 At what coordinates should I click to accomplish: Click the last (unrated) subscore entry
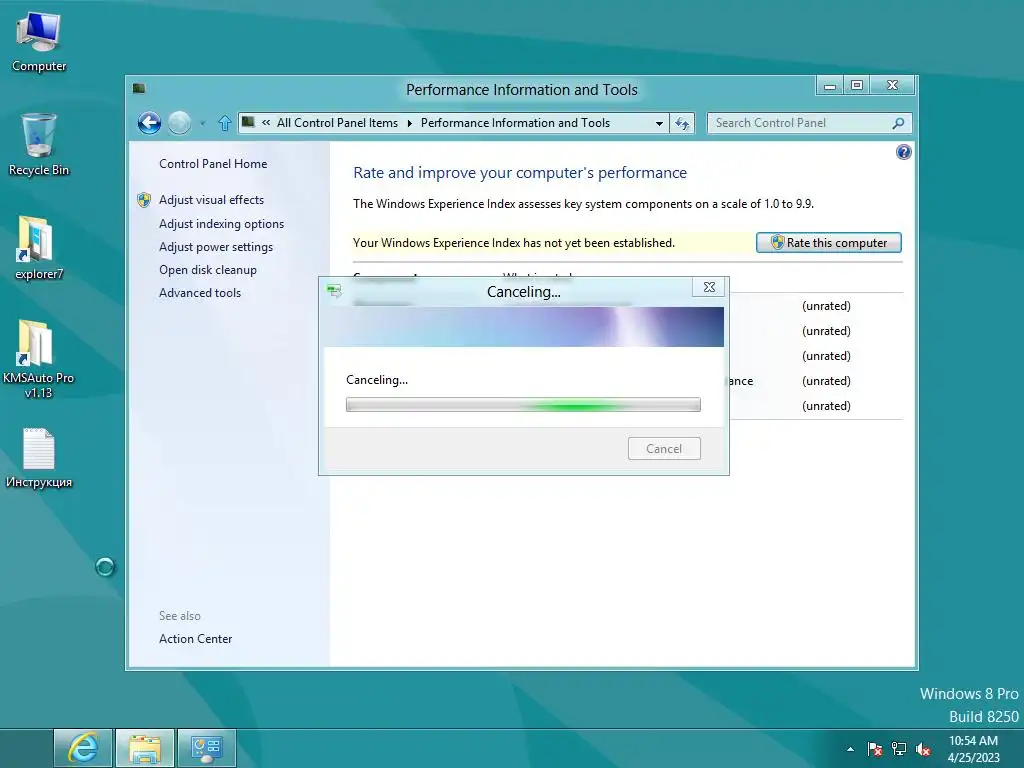click(x=826, y=406)
